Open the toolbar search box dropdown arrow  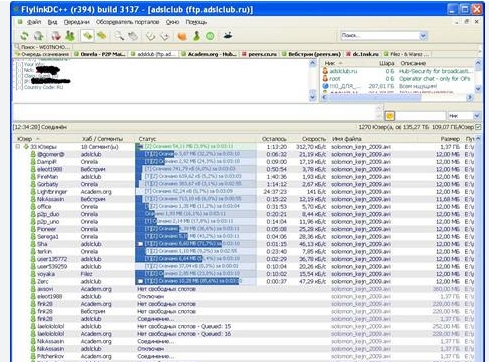423,35
